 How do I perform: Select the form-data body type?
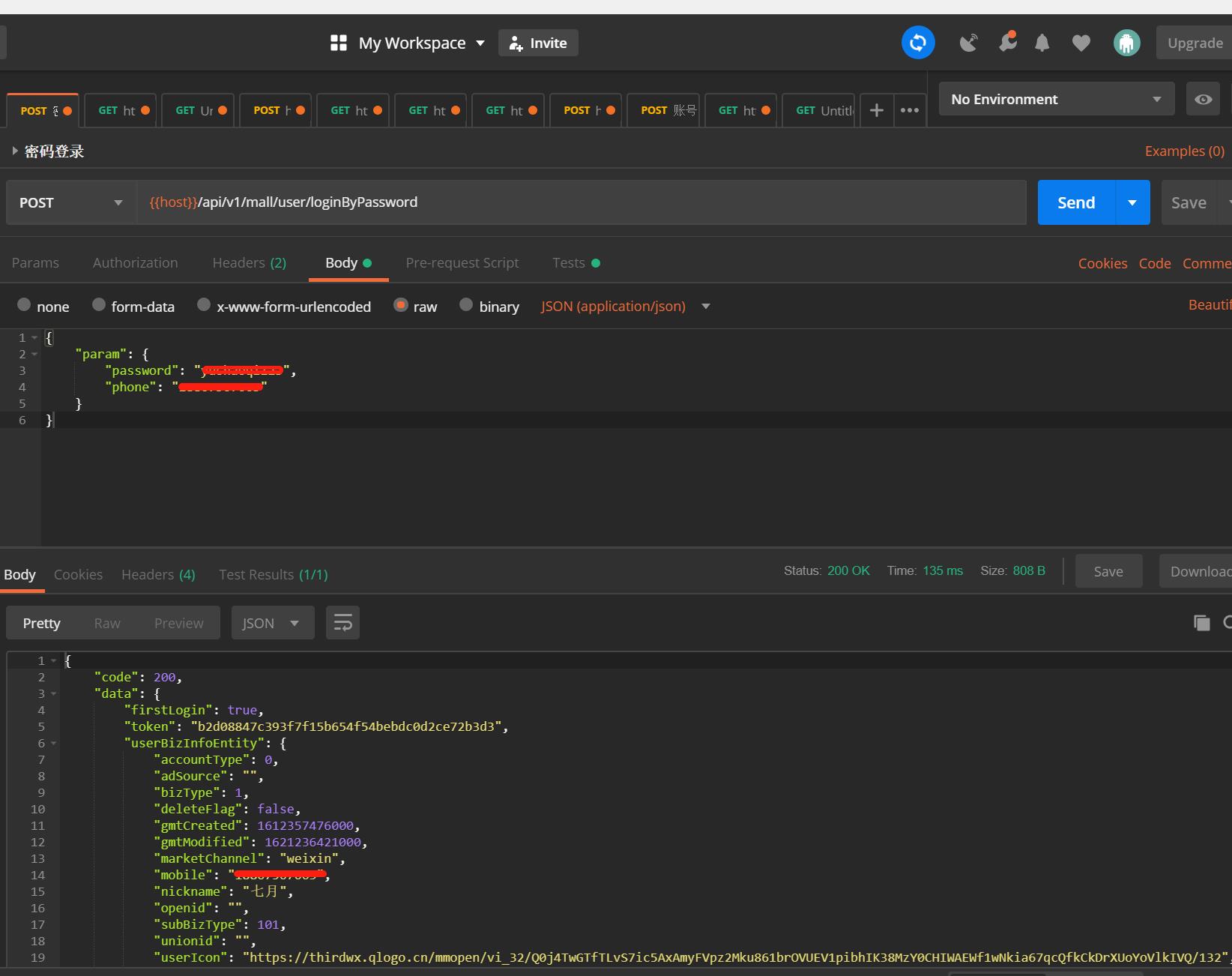(98, 304)
